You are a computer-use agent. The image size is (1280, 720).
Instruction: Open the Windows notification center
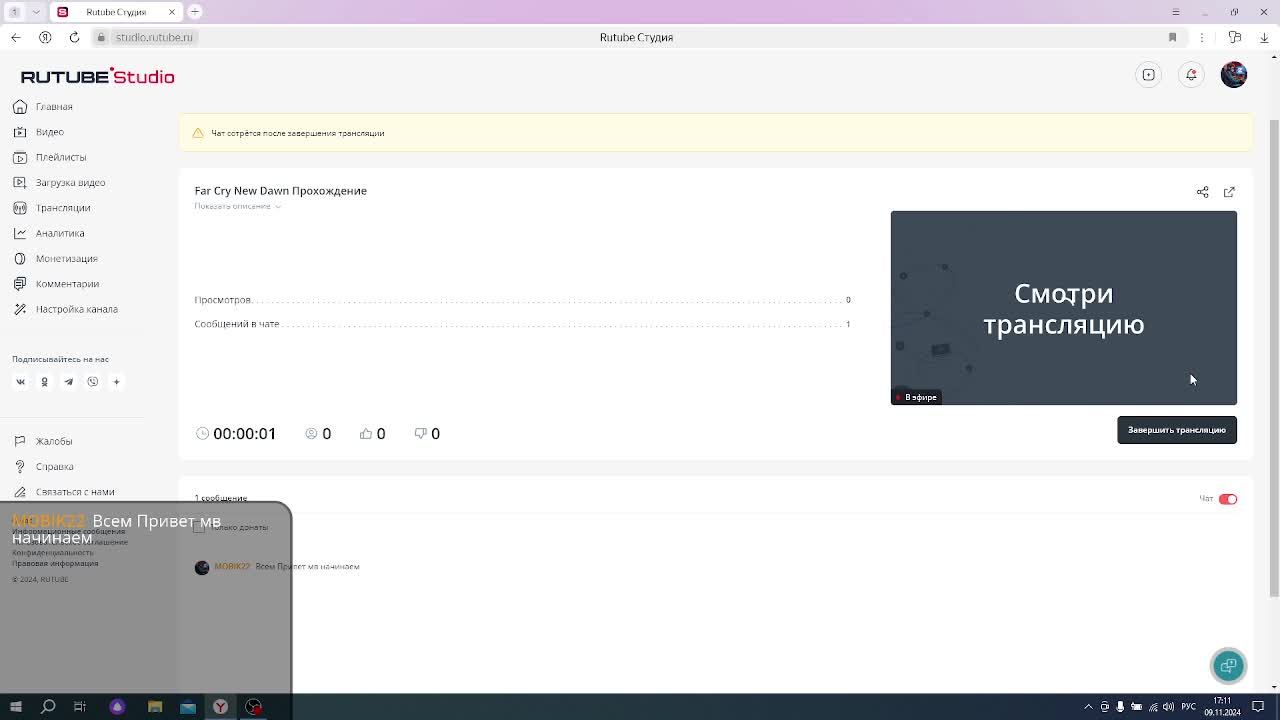pos(1258,707)
